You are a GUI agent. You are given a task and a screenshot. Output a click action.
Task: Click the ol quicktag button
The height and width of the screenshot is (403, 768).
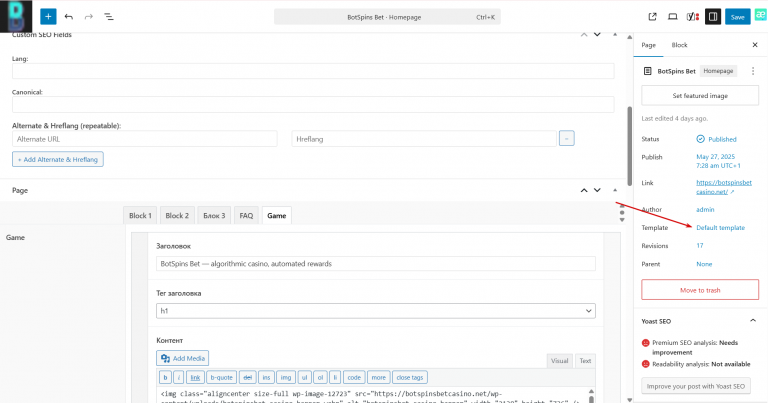(320, 378)
